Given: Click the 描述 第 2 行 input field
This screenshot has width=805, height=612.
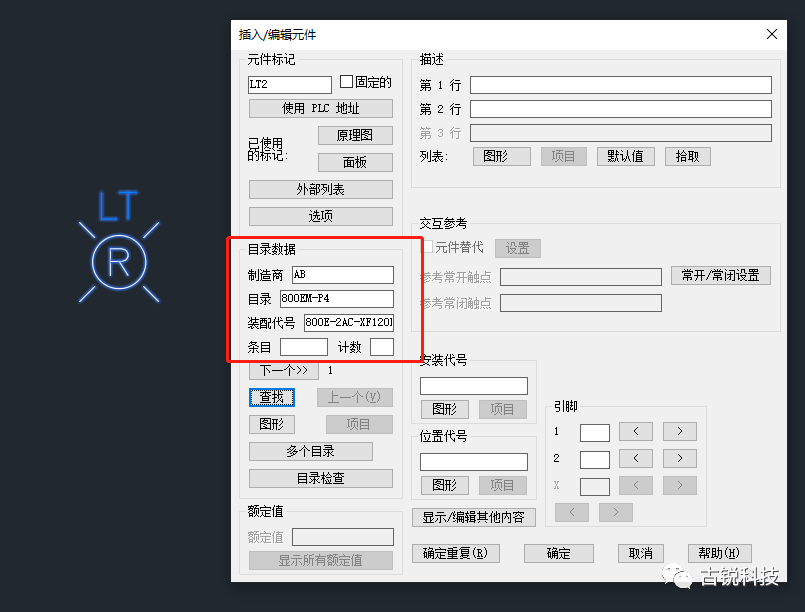Looking at the screenshot, I should (621, 109).
